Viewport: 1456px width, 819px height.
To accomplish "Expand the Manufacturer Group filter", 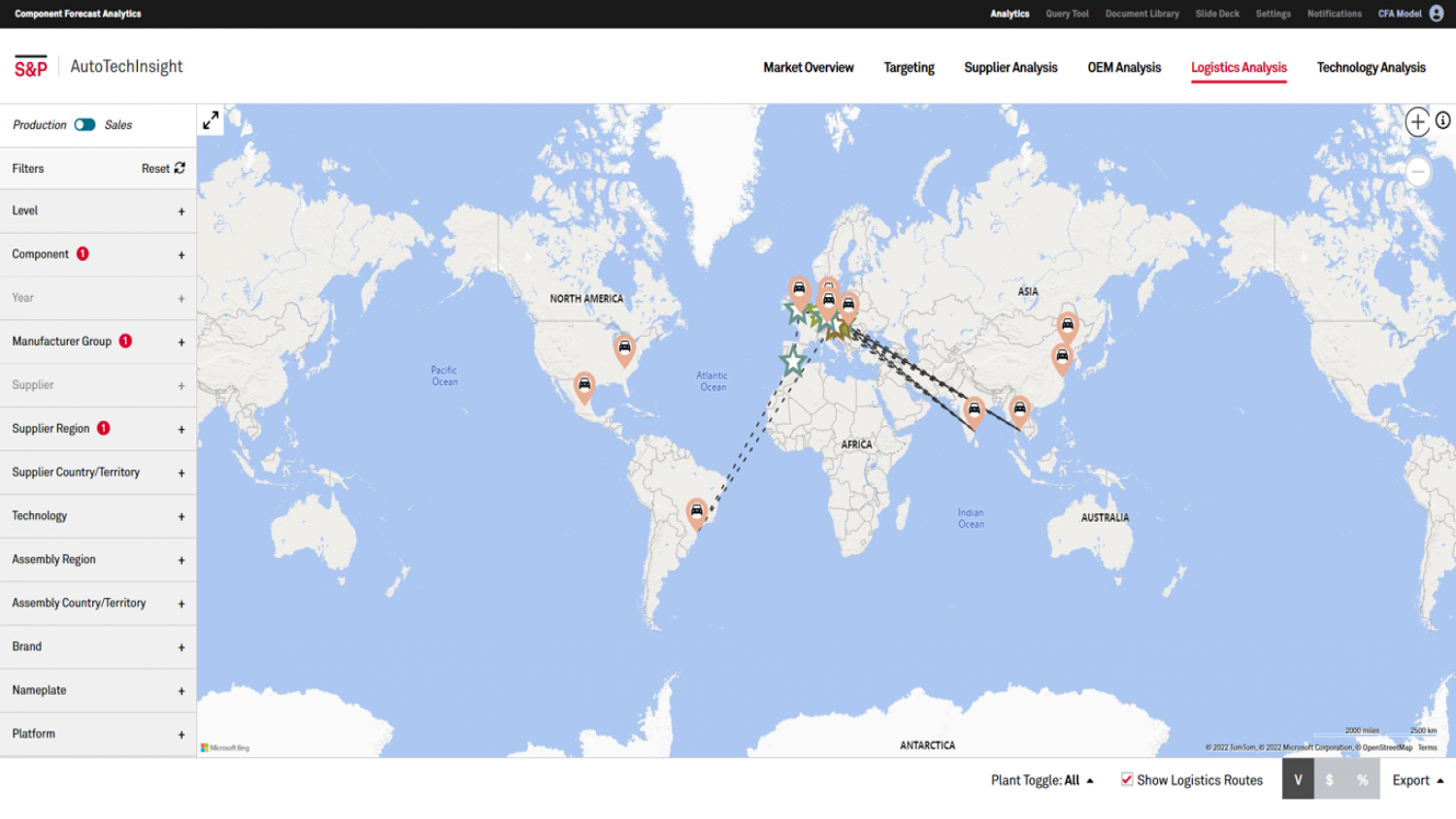I will tap(182, 342).
